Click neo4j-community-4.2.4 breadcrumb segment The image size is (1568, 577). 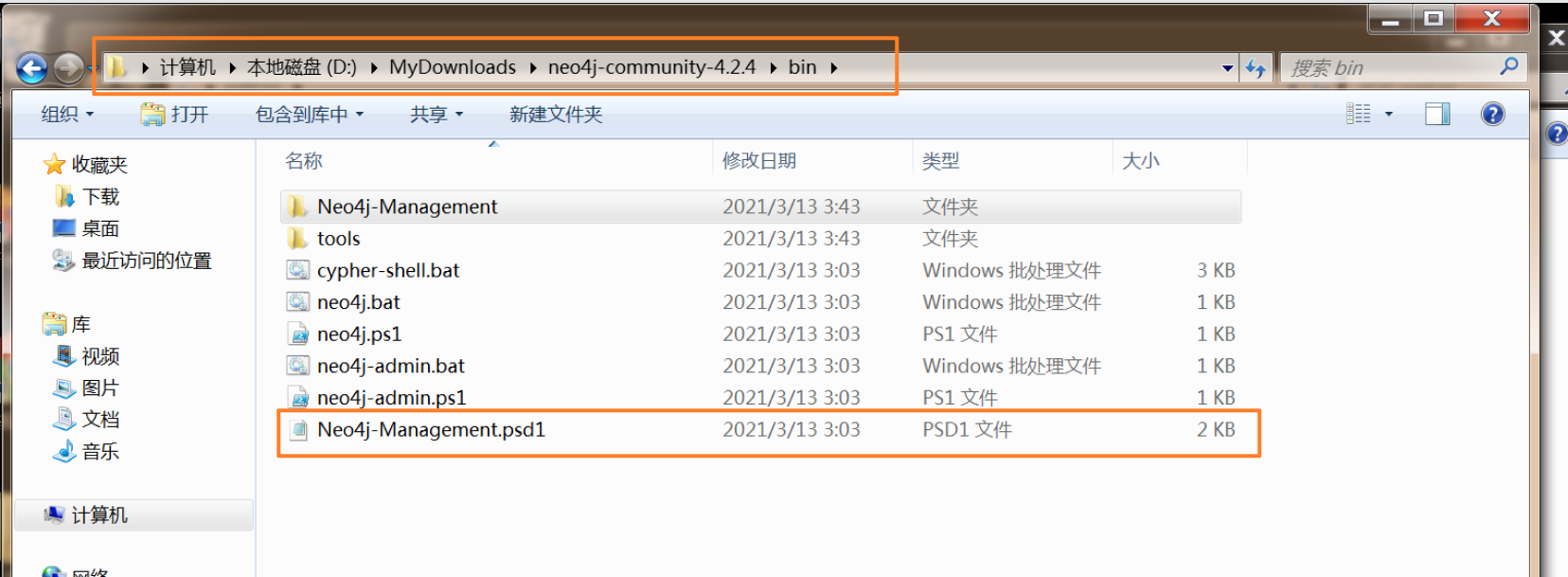(x=651, y=67)
